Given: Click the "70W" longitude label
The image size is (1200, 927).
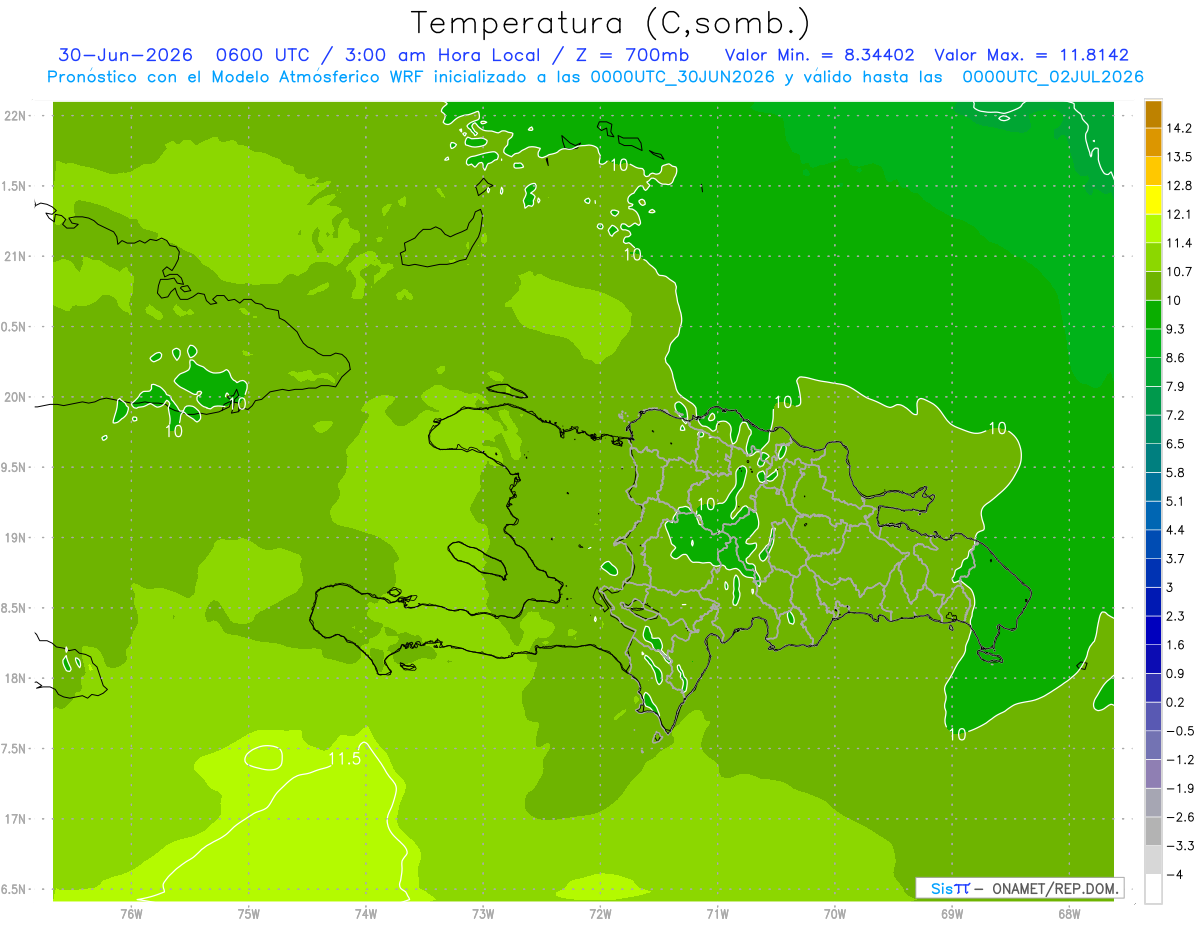Looking at the screenshot, I should [x=835, y=913].
